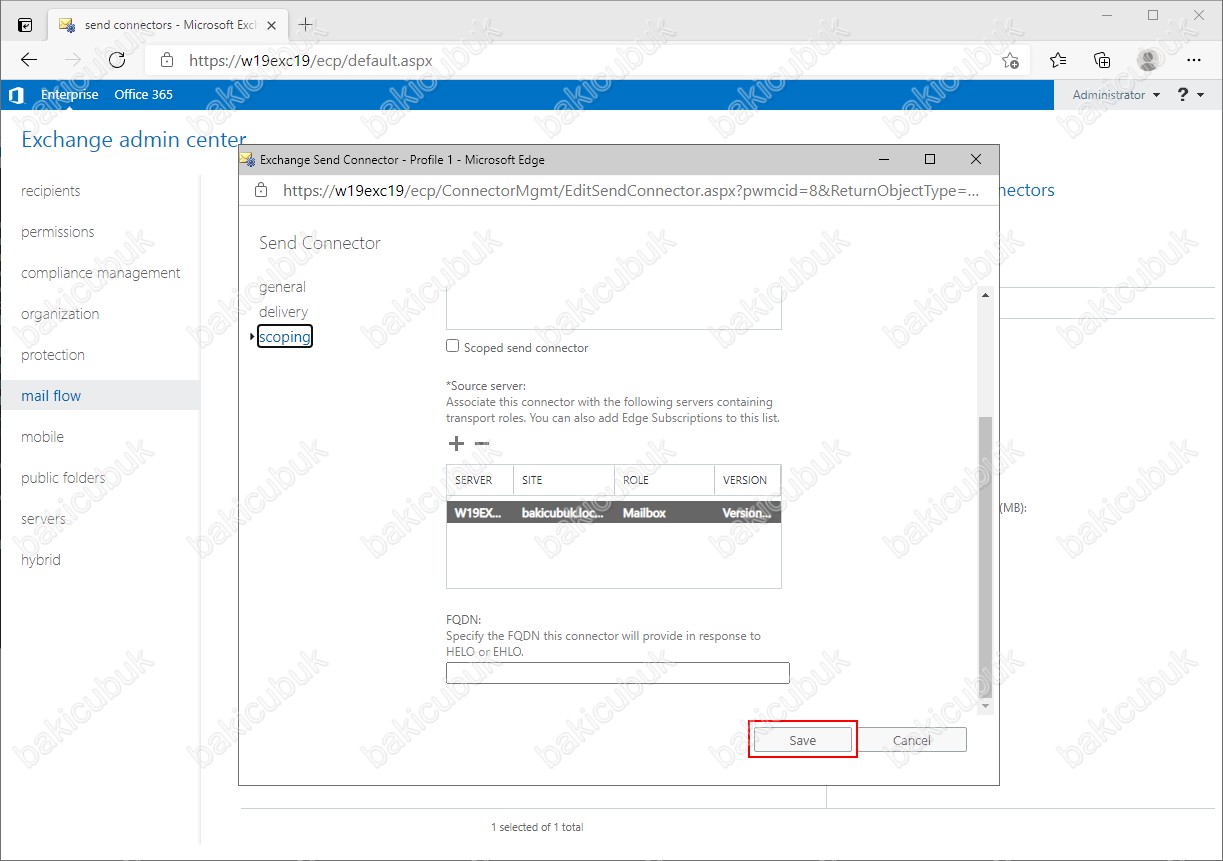Open the help question mark menu
Screen dimensions: 1223x861
[x=1189, y=95]
